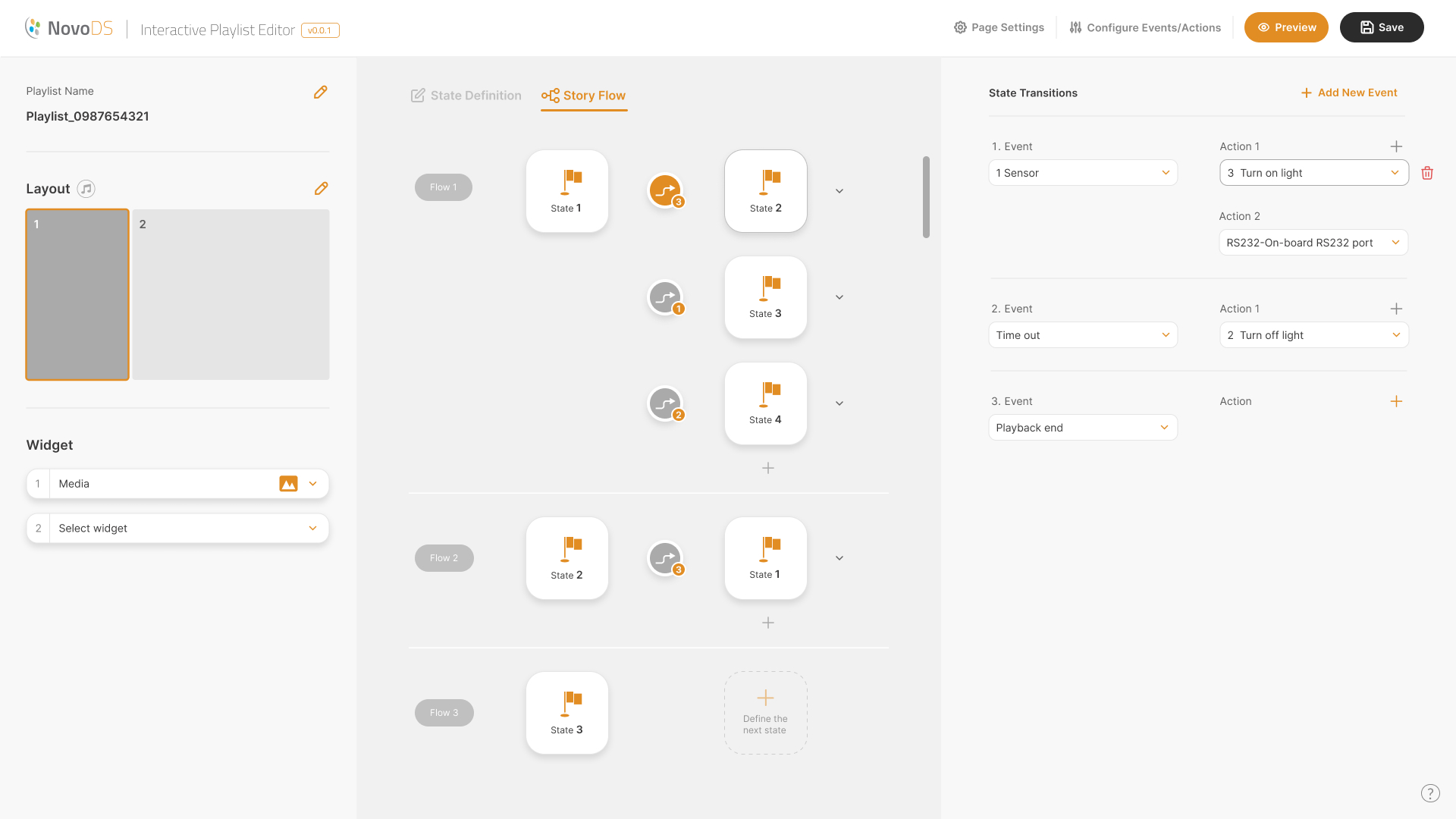Click the Preview button
Viewport: 1456px width, 819px height.
point(1286,27)
